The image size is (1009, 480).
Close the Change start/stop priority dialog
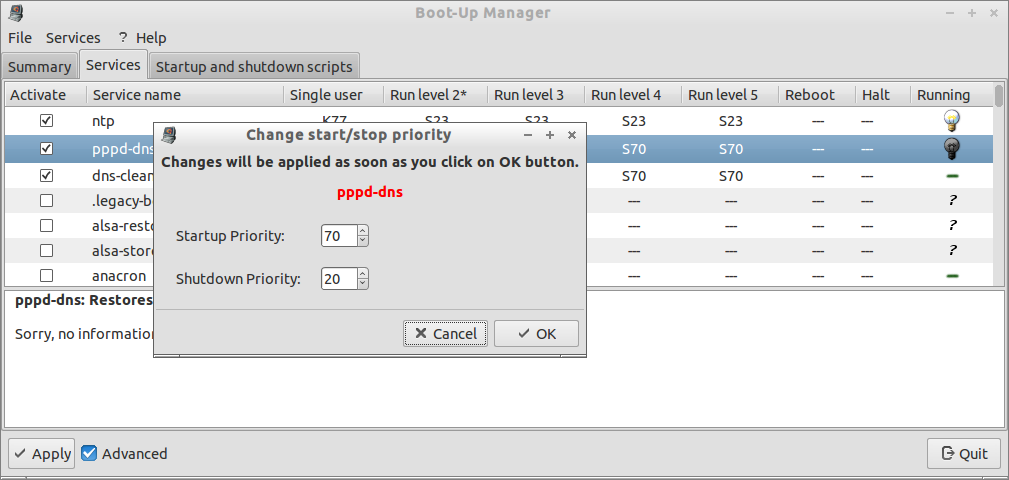[x=571, y=135]
